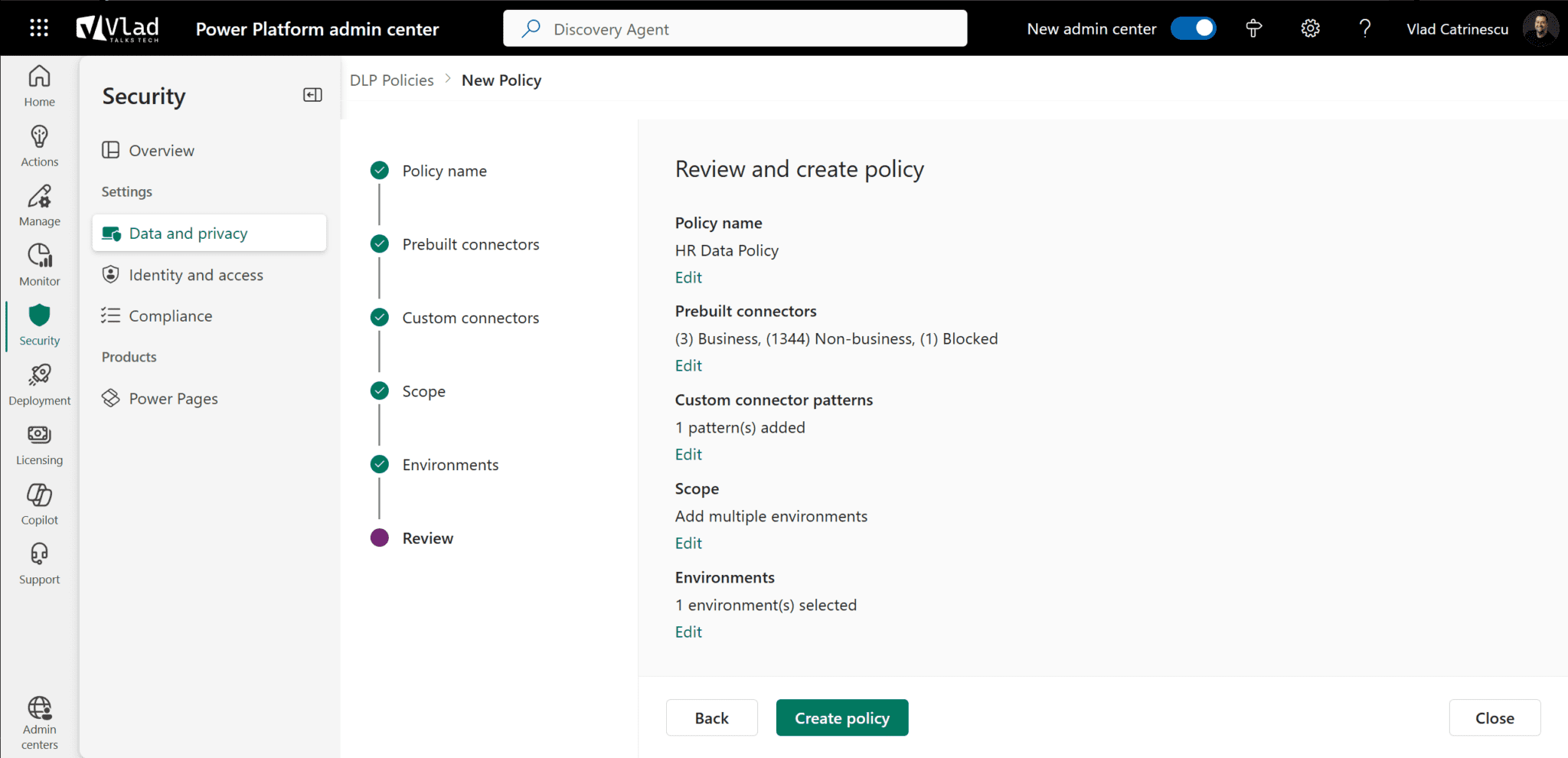Switch to the Identity and access section

196,274
